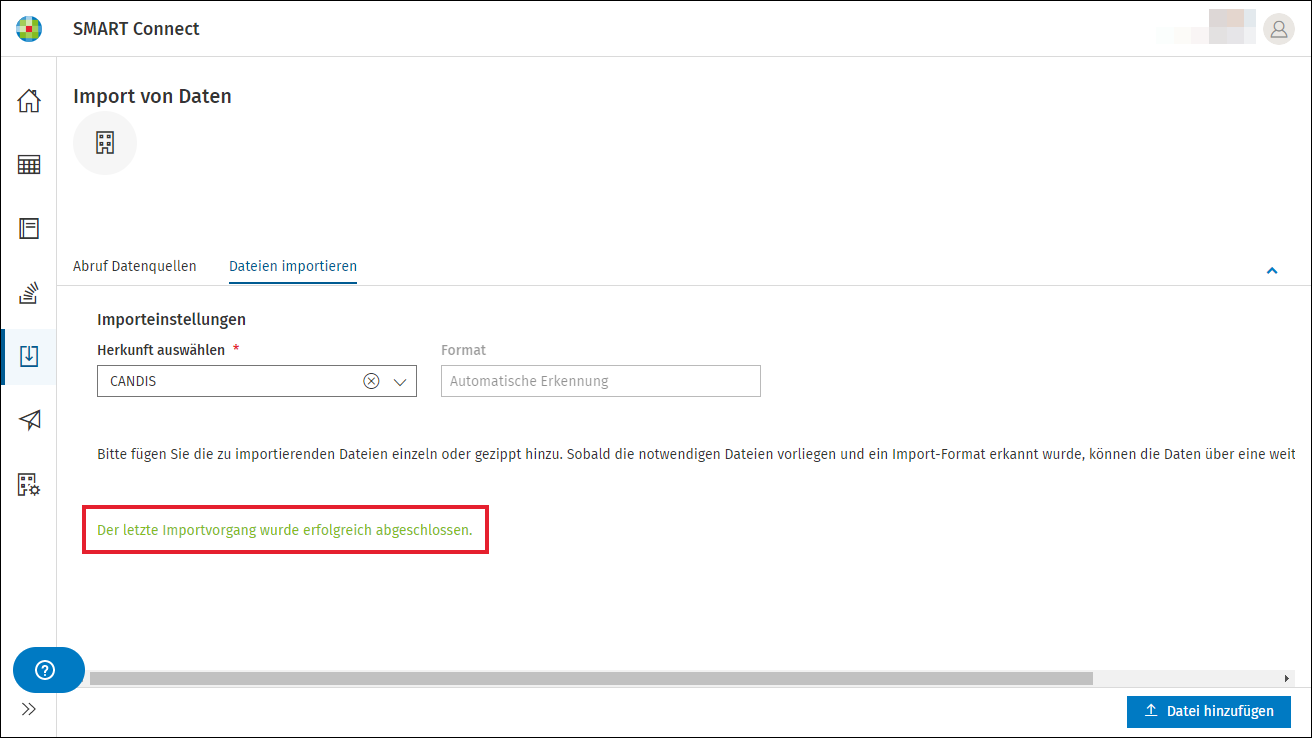Open the document stack icon in sidebar
This screenshot has height=738, width=1312.
(29, 293)
